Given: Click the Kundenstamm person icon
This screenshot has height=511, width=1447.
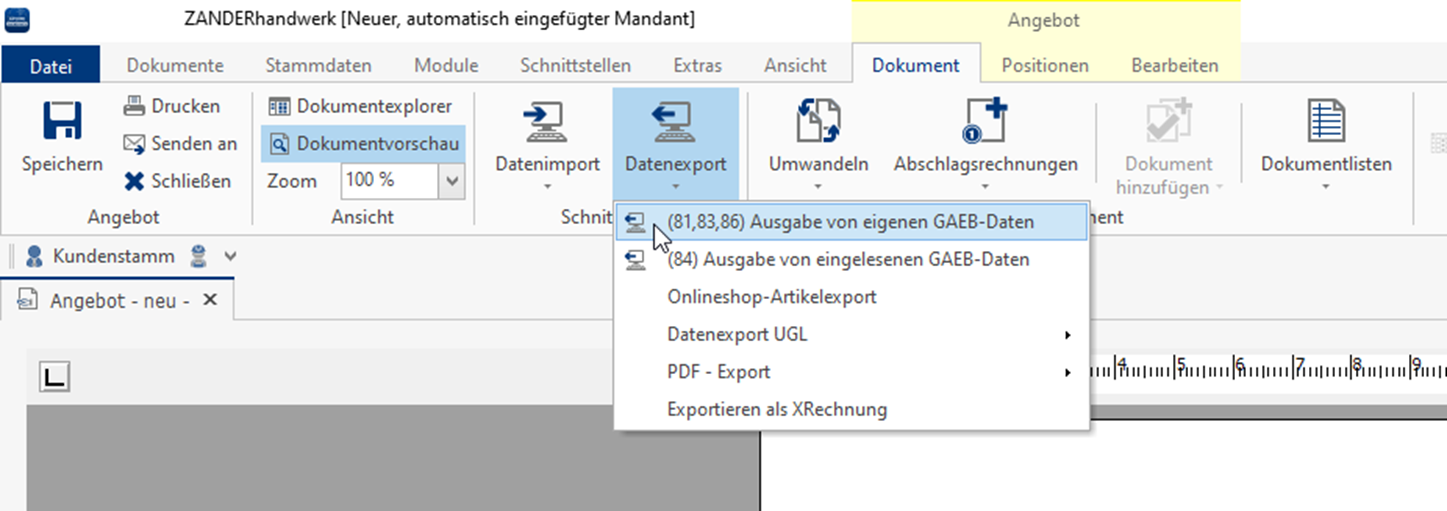Looking at the screenshot, I should click(35, 256).
